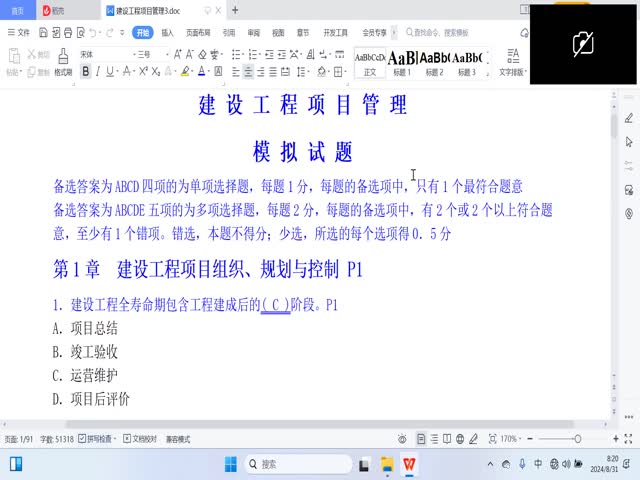Open the zoom percentage 170% dropdown
Viewport: 640px width, 480px height.
point(511,439)
